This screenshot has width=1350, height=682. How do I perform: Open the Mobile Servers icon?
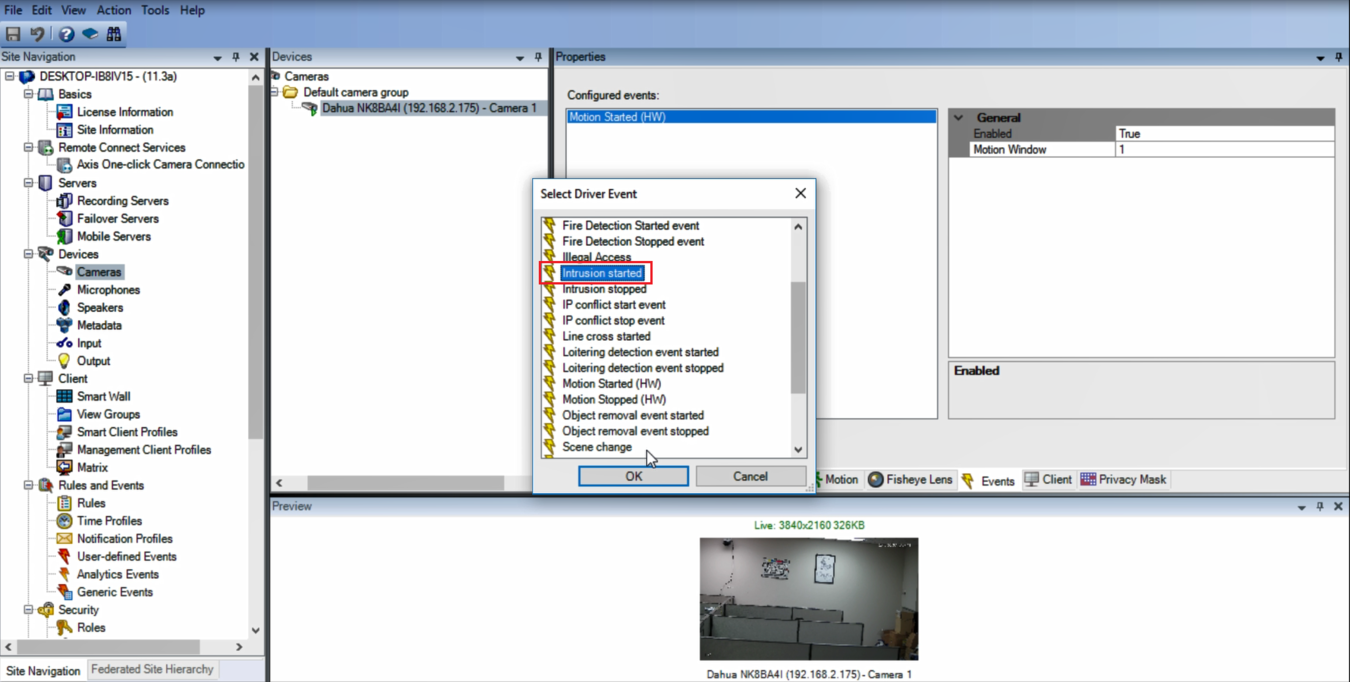click(64, 237)
